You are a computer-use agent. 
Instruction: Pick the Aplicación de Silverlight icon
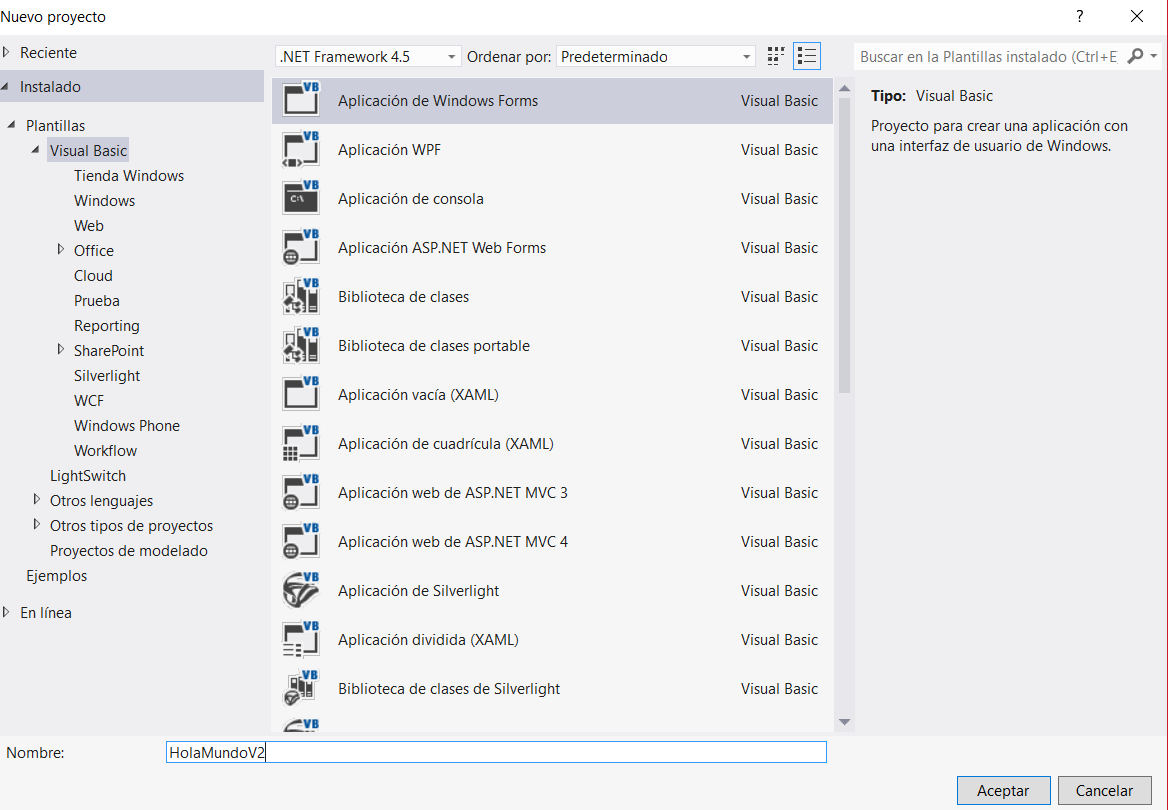coord(300,590)
